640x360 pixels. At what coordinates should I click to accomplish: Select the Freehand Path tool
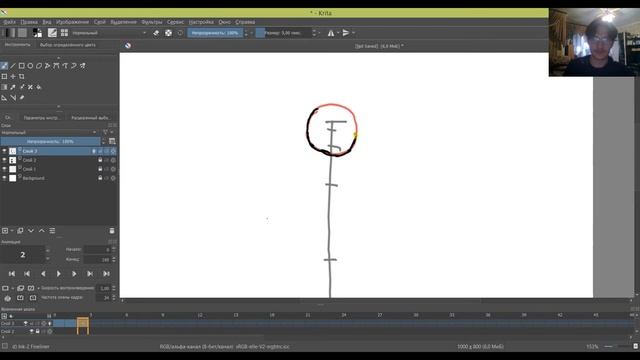pyautogui.click(x=65, y=66)
